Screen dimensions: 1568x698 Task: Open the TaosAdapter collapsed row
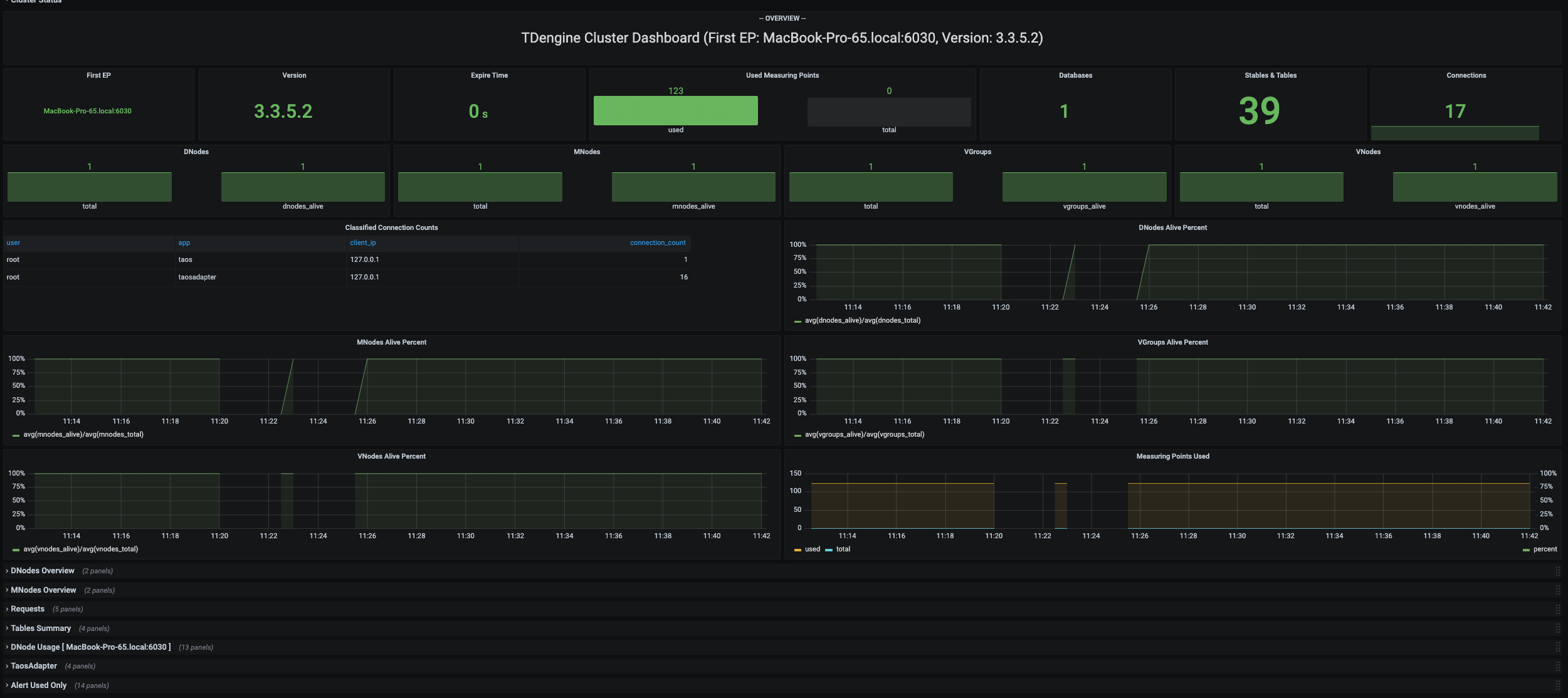(34, 666)
